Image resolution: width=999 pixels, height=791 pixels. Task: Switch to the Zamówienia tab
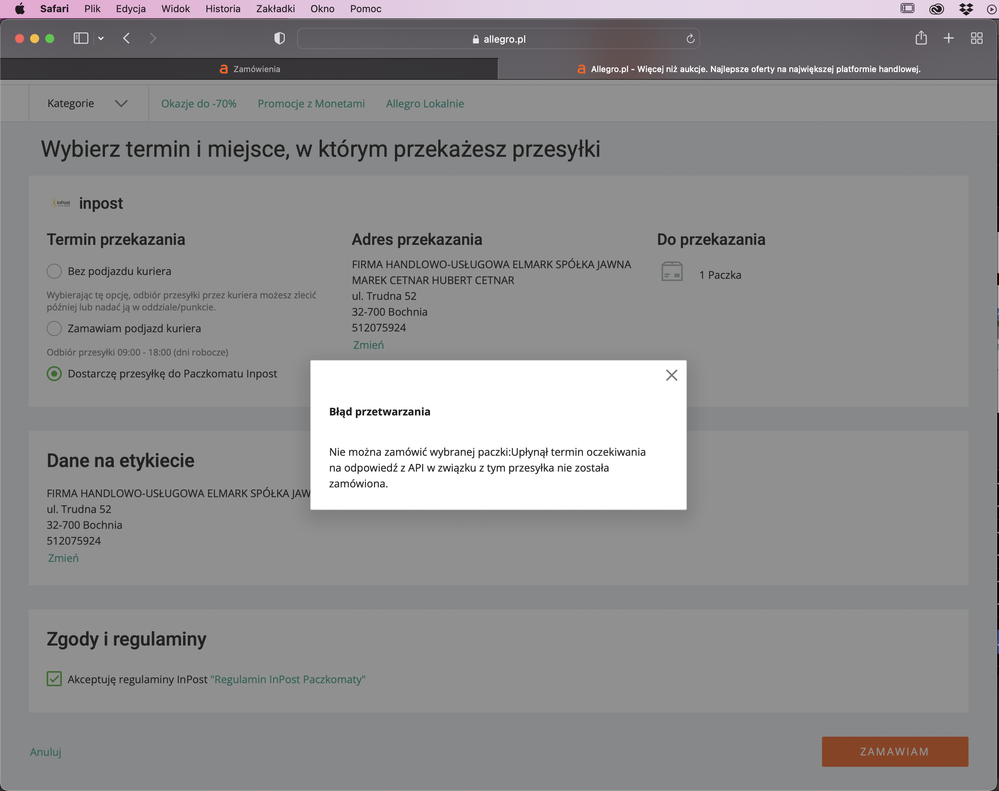pyautogui.click(x=249, y=69)
